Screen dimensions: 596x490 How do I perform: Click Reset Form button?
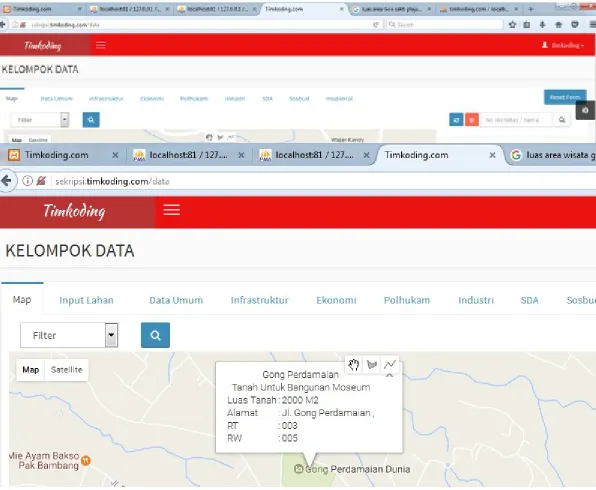click(565, 97)
